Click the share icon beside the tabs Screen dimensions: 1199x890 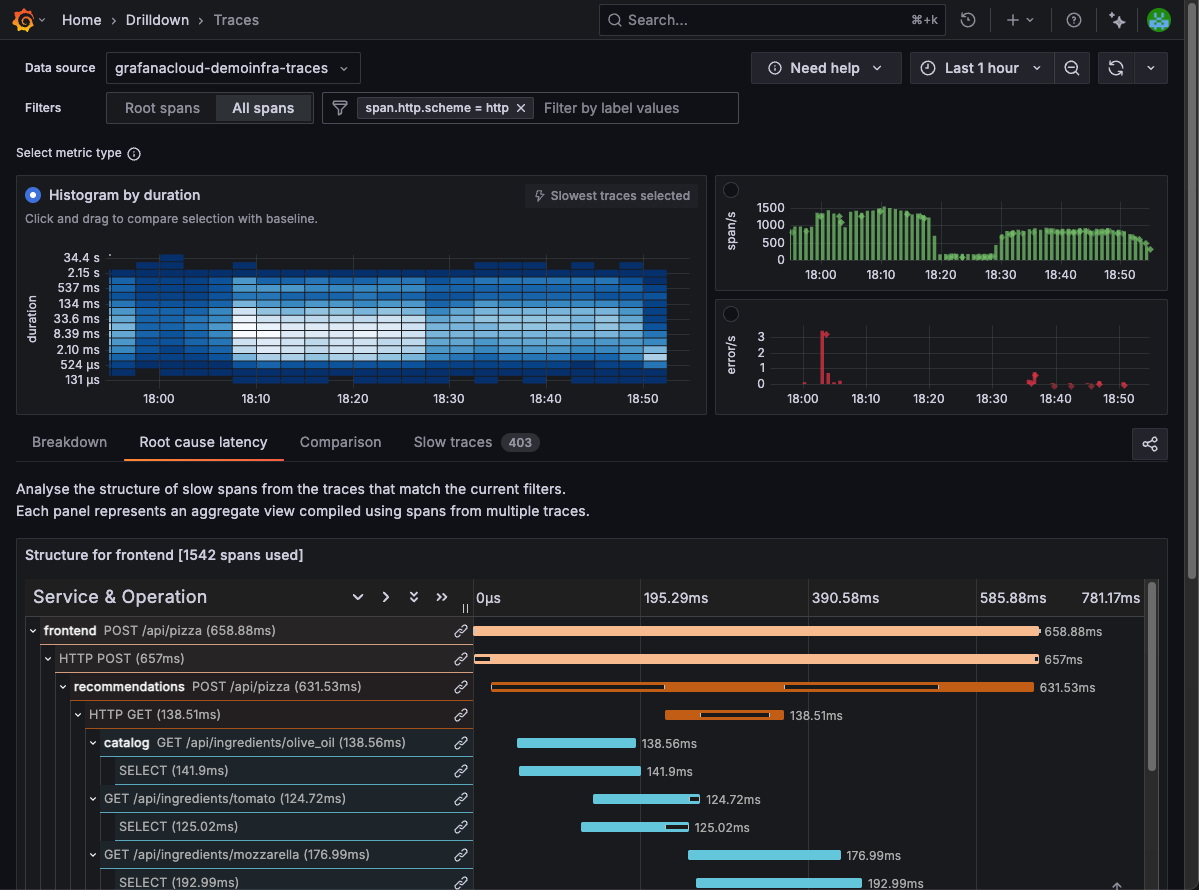tap(1149, 444)
